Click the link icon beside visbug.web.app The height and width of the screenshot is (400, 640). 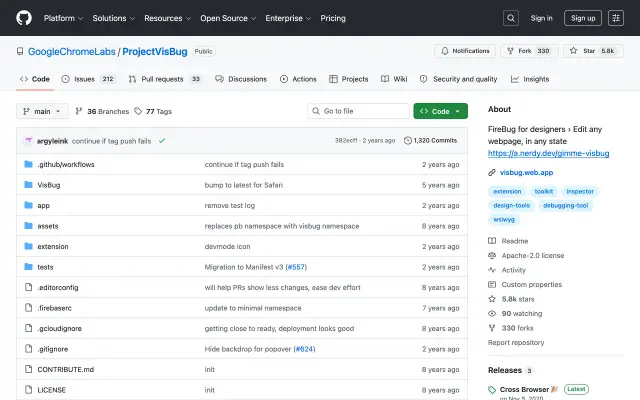point(492,173)
